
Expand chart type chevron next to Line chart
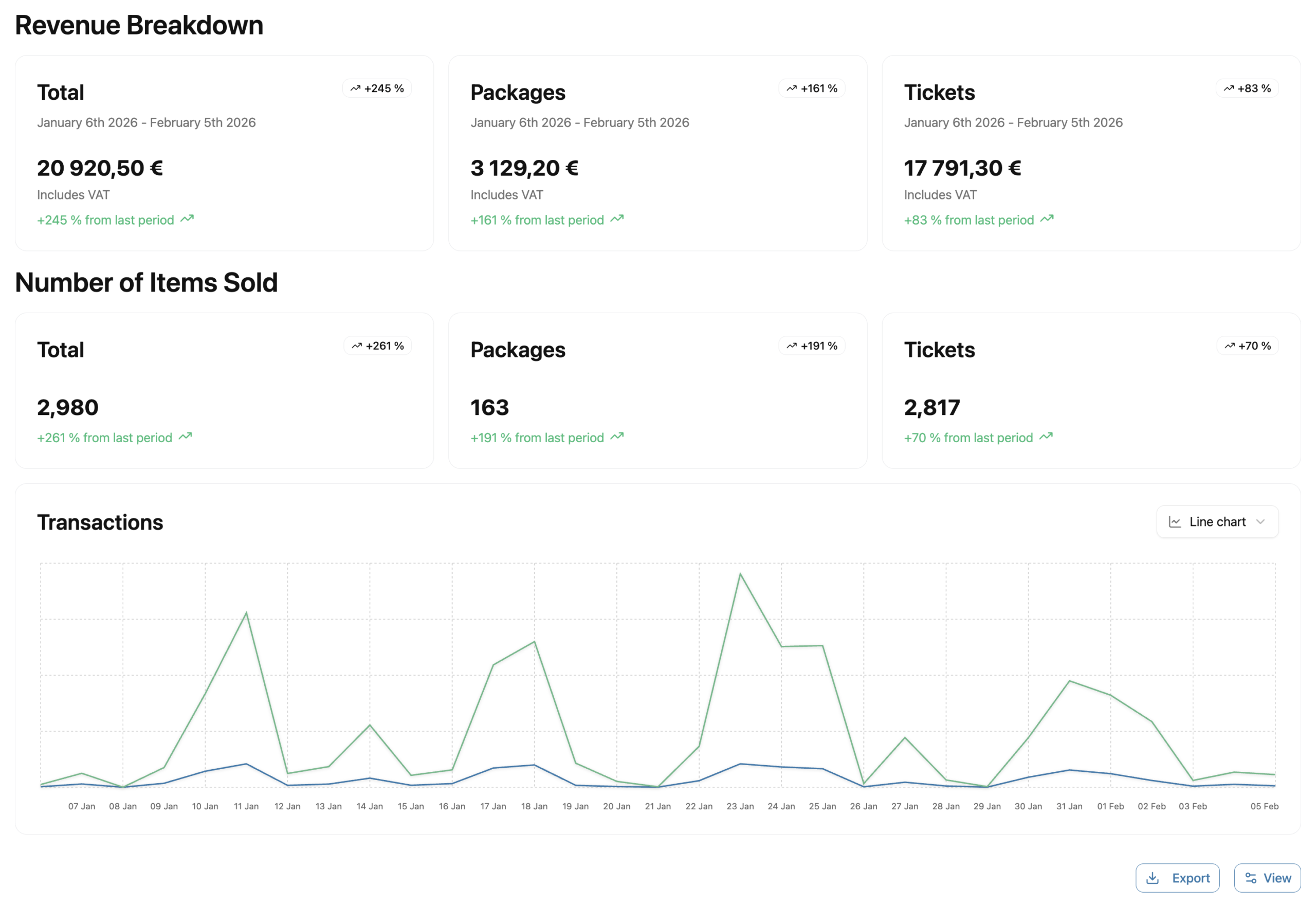click(x=1260, y=522)
